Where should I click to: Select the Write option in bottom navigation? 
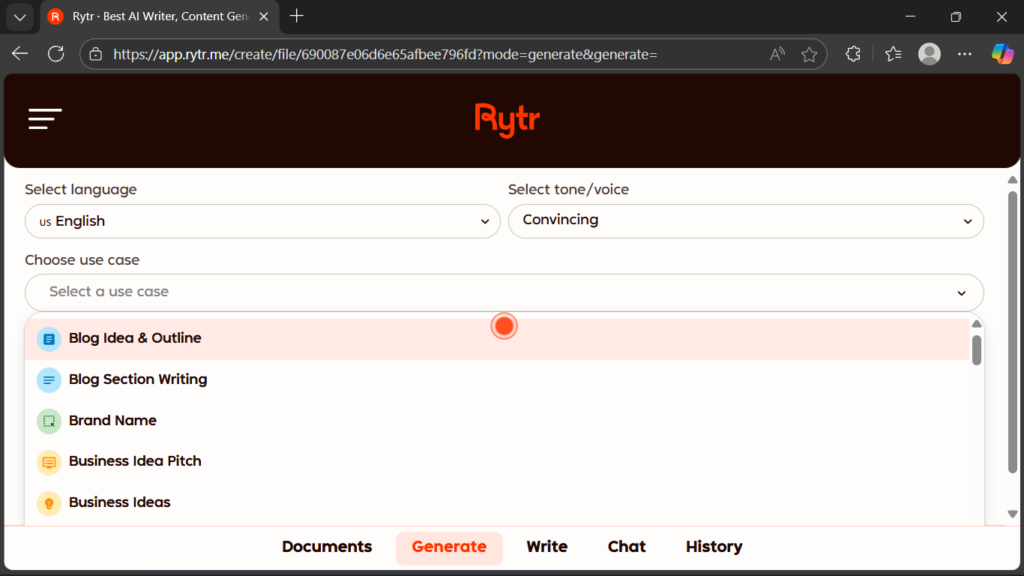[x=546, y=547]
